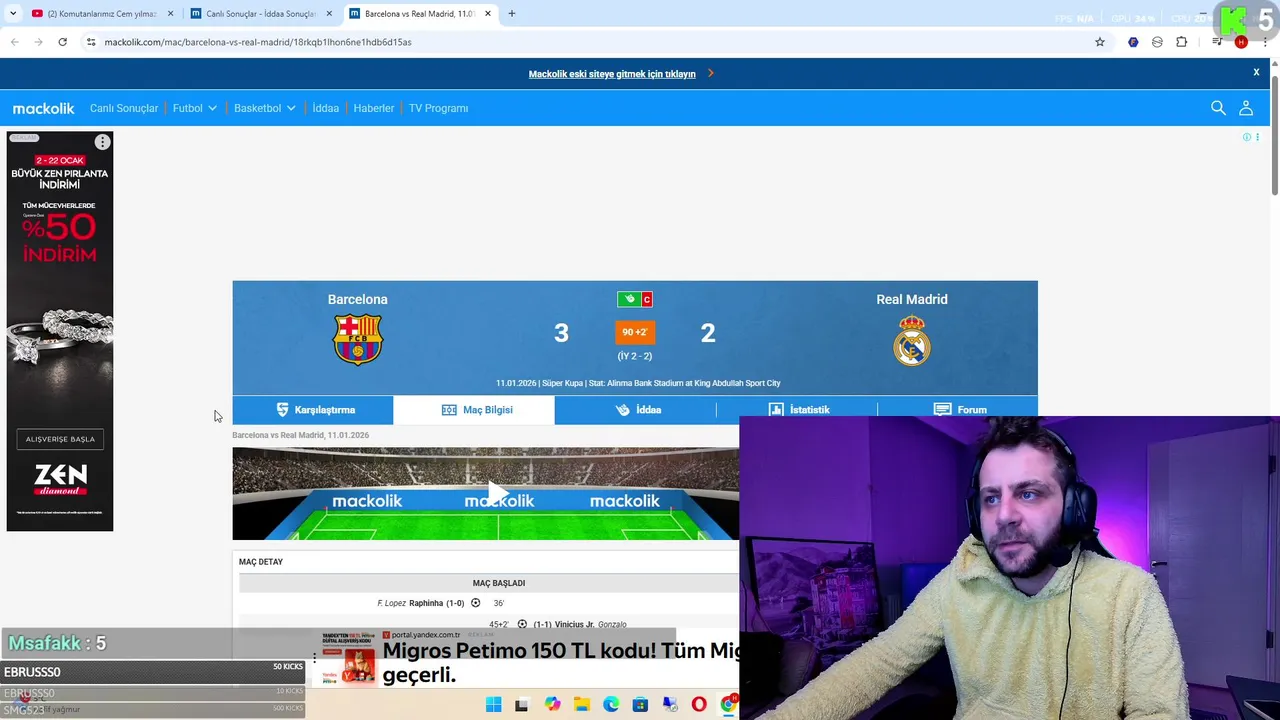1280x720 pixels.
Task: Click the Migros Petimo Yandex ad headline
Action: 560,662
